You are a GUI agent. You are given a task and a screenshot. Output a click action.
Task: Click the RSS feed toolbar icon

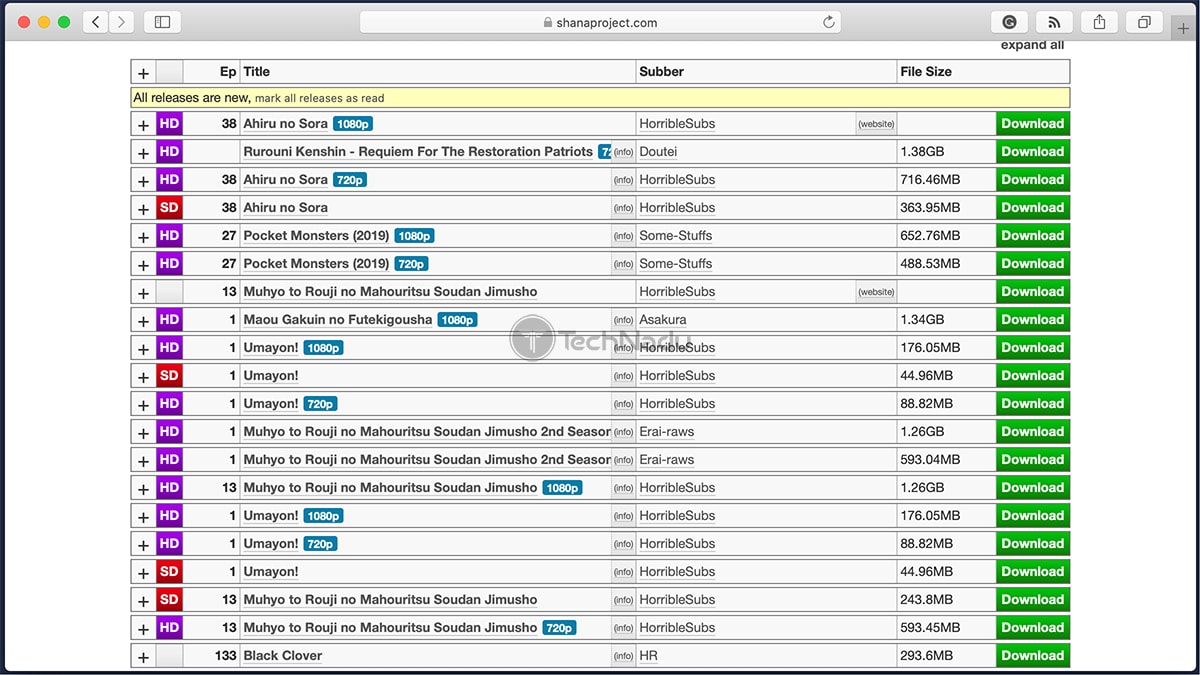1054,22
